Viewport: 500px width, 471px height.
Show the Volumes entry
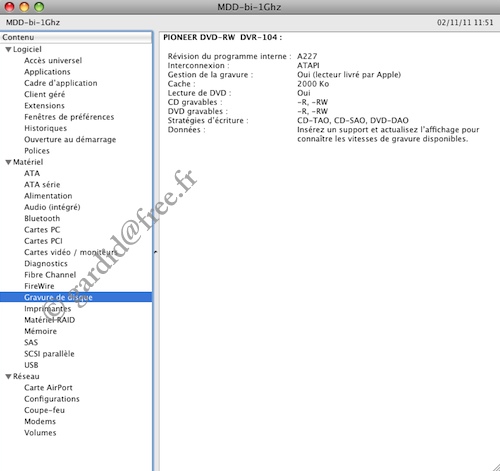[40, 433]
